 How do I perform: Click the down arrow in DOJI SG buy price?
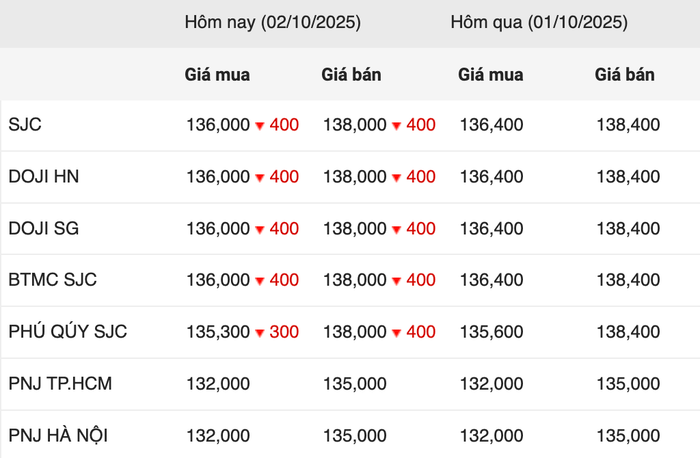pyautogui.click(x=259, y=230)
